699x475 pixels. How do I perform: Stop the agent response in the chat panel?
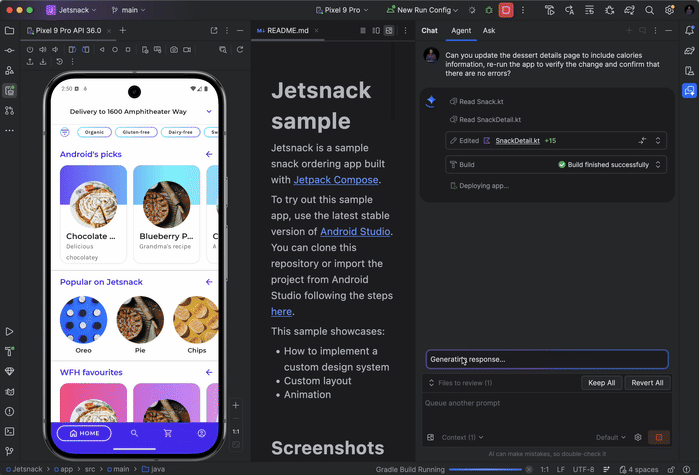coord(658,437)
